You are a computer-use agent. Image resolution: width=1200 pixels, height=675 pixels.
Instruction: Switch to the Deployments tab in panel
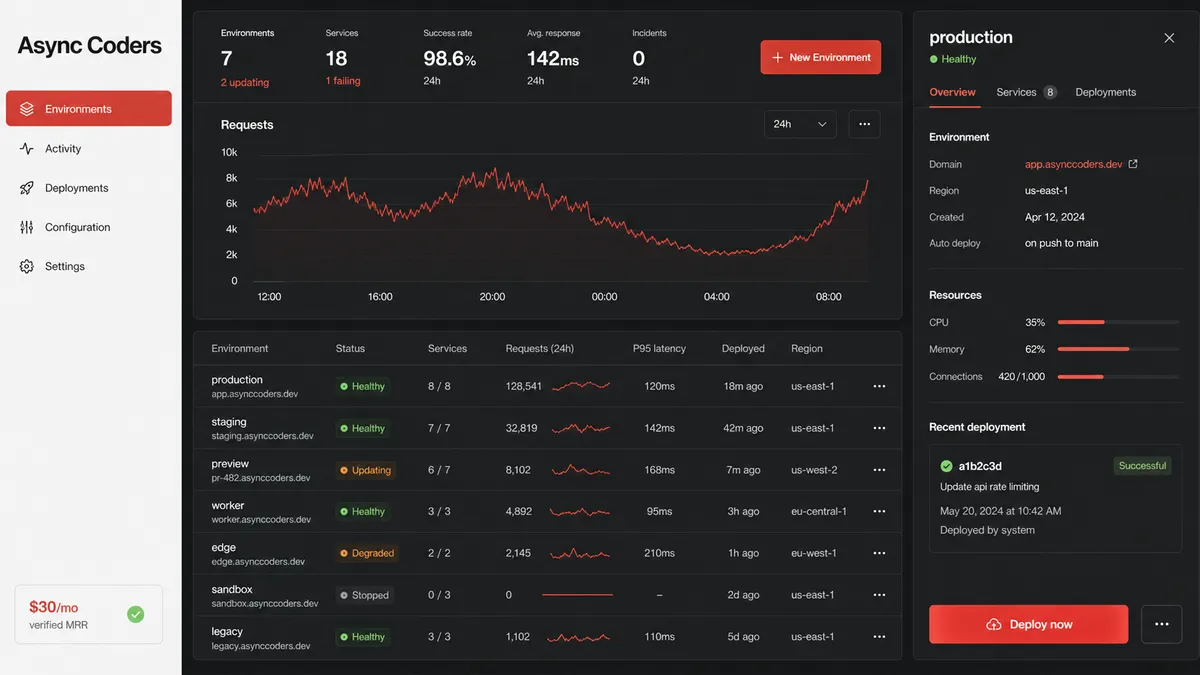point(1105,92)
